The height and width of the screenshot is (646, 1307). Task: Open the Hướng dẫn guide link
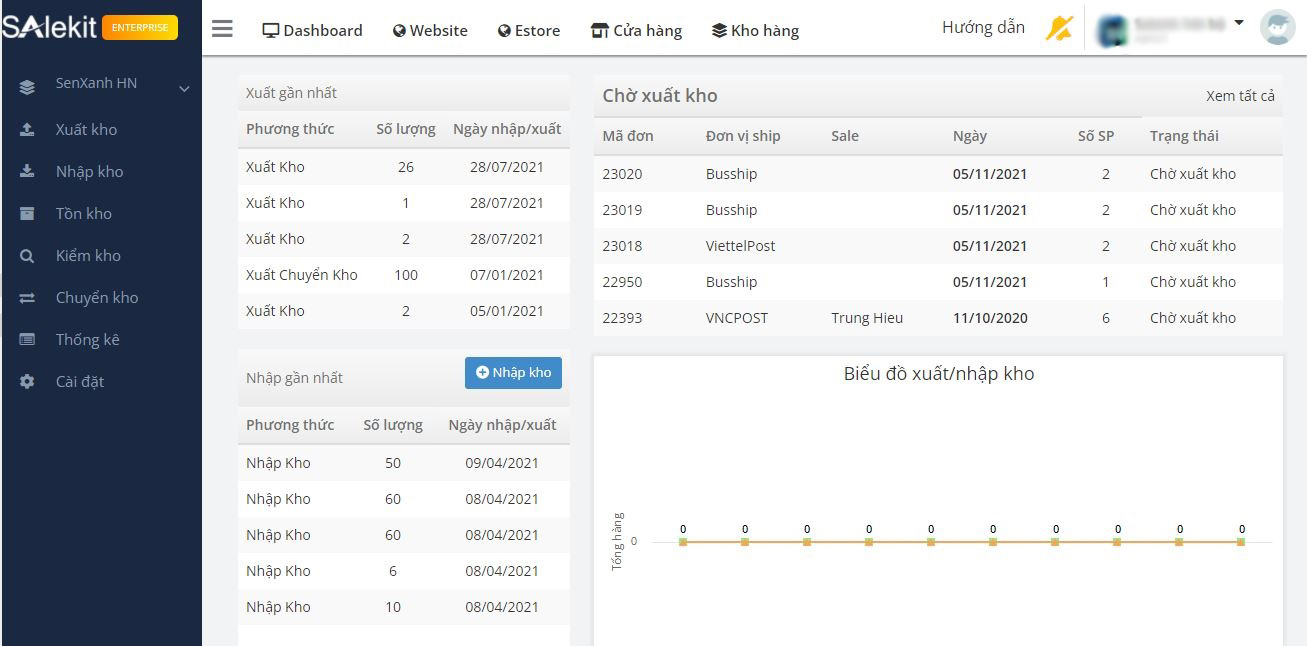coord(983,28)
